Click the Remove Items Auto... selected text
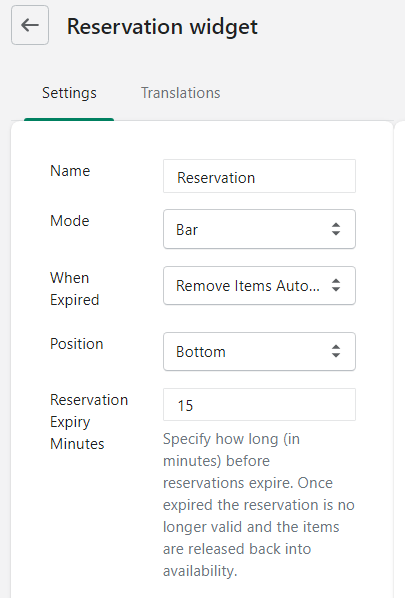The height and width of the screenshot is (598, 405). tap(248, 286)
